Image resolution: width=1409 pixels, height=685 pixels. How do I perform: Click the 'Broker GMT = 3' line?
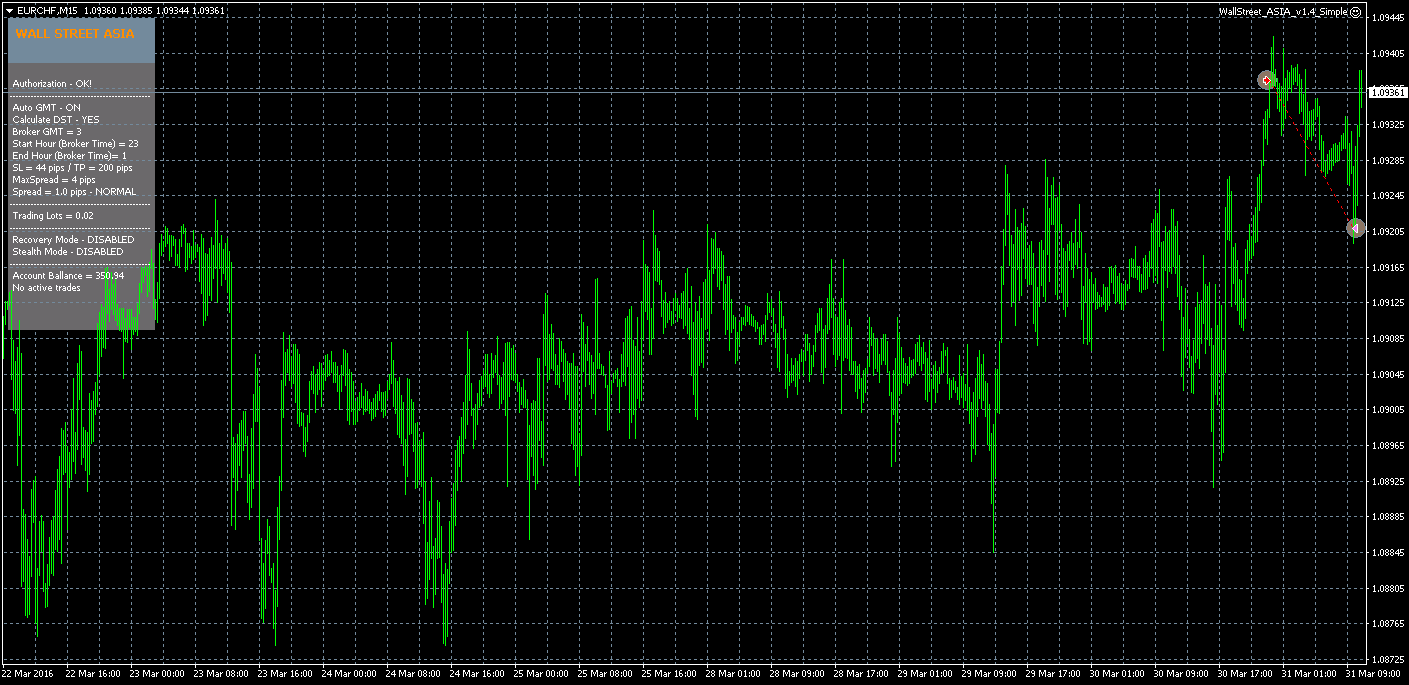click(x=47, y=131)
